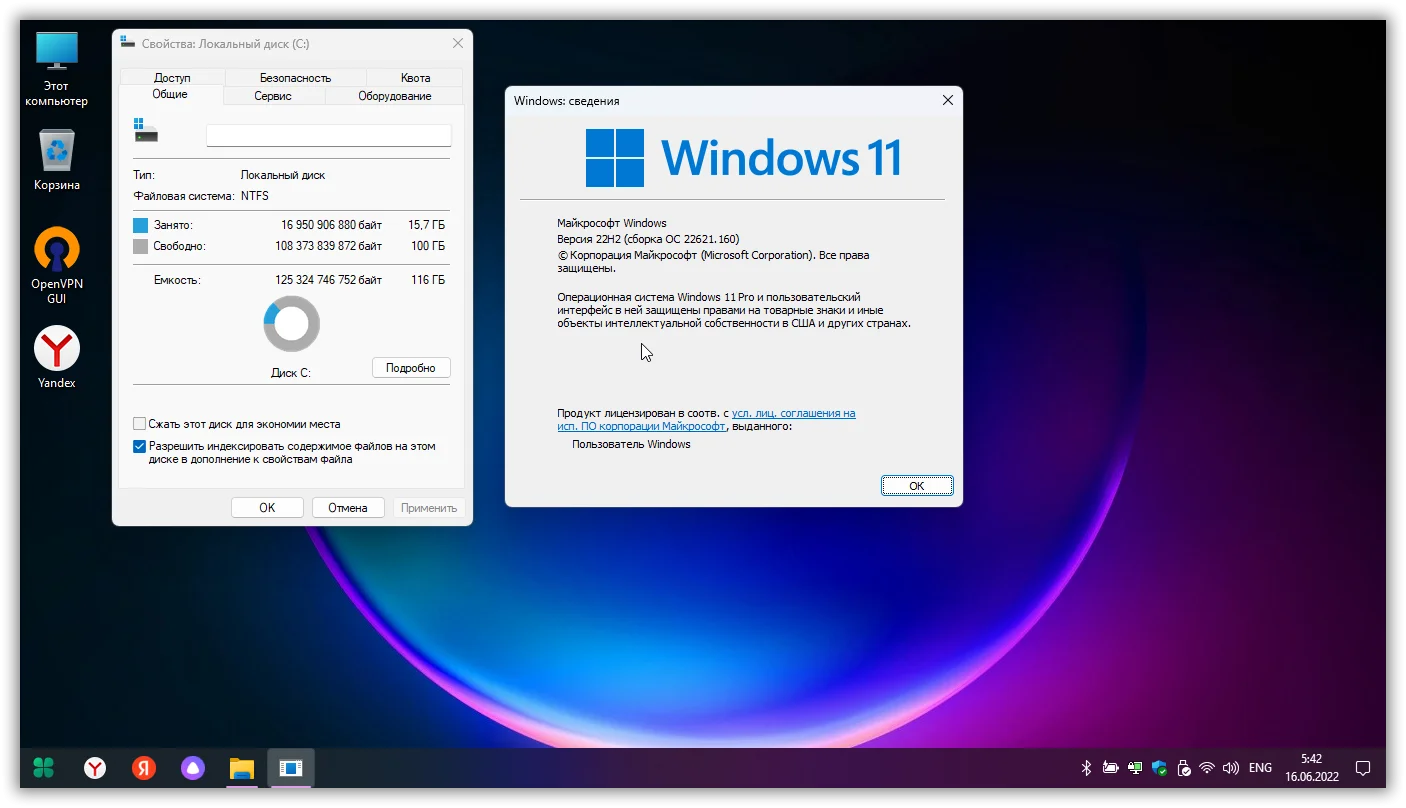
Task: Uncheck 'Разрешить индексировать' checkbox
Action: coord(140,447)
